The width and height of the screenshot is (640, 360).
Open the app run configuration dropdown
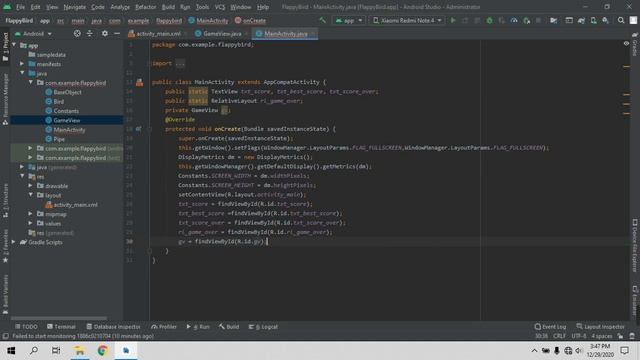tap(349, 20)
